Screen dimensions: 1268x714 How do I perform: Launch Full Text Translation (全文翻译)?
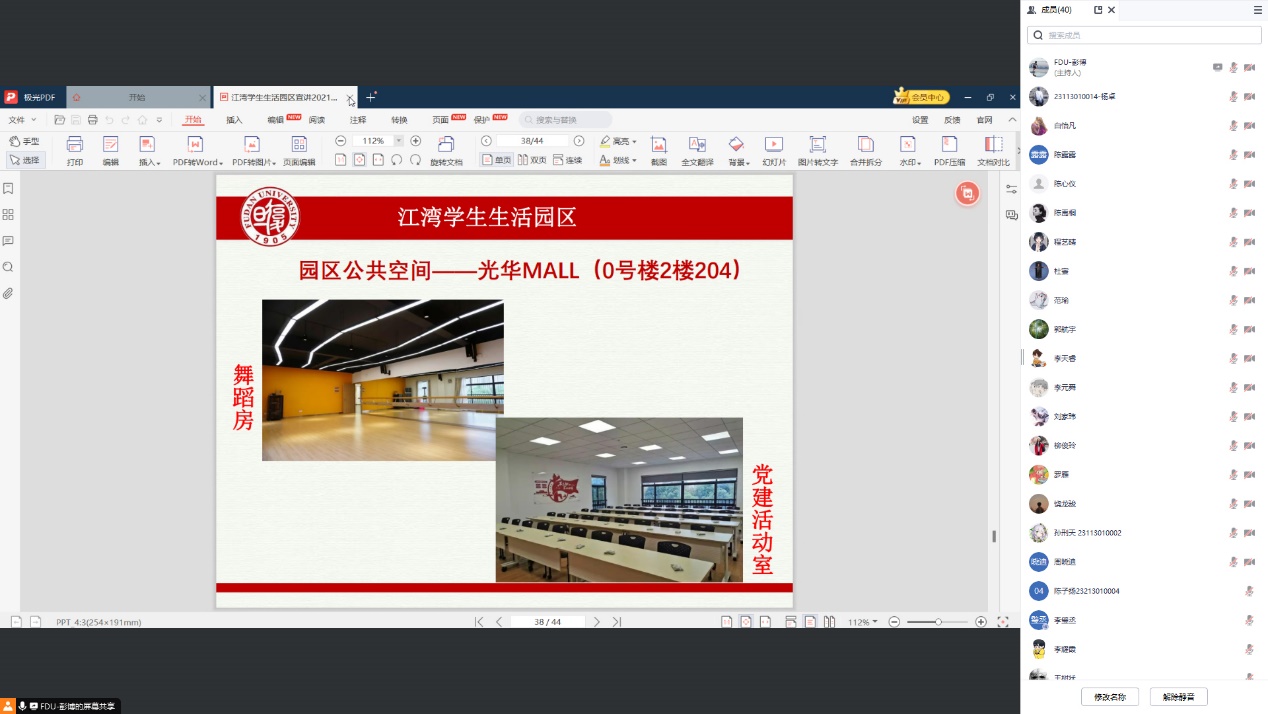pyautogui.click(x=697, y=150)
